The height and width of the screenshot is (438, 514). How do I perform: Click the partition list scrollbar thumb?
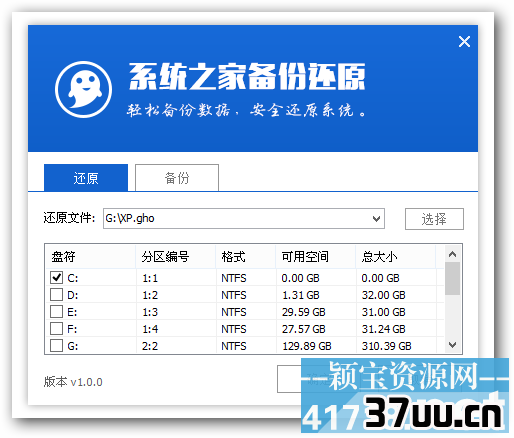tap(453, 278)
